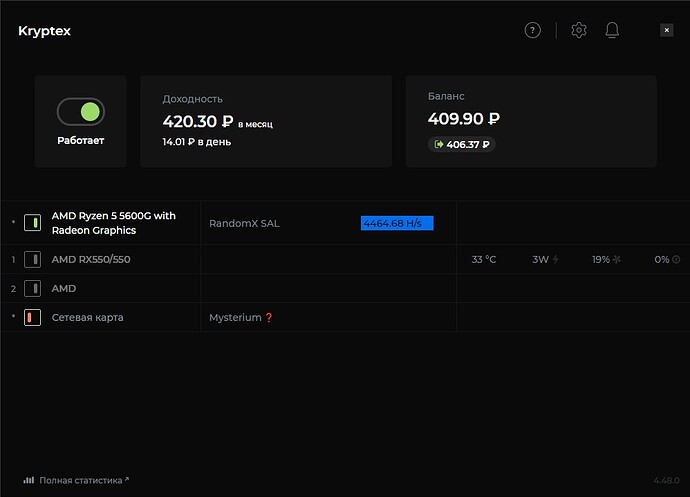690x497 pixels.
Task: Click the Баланс heading
Action: (446, 96)
